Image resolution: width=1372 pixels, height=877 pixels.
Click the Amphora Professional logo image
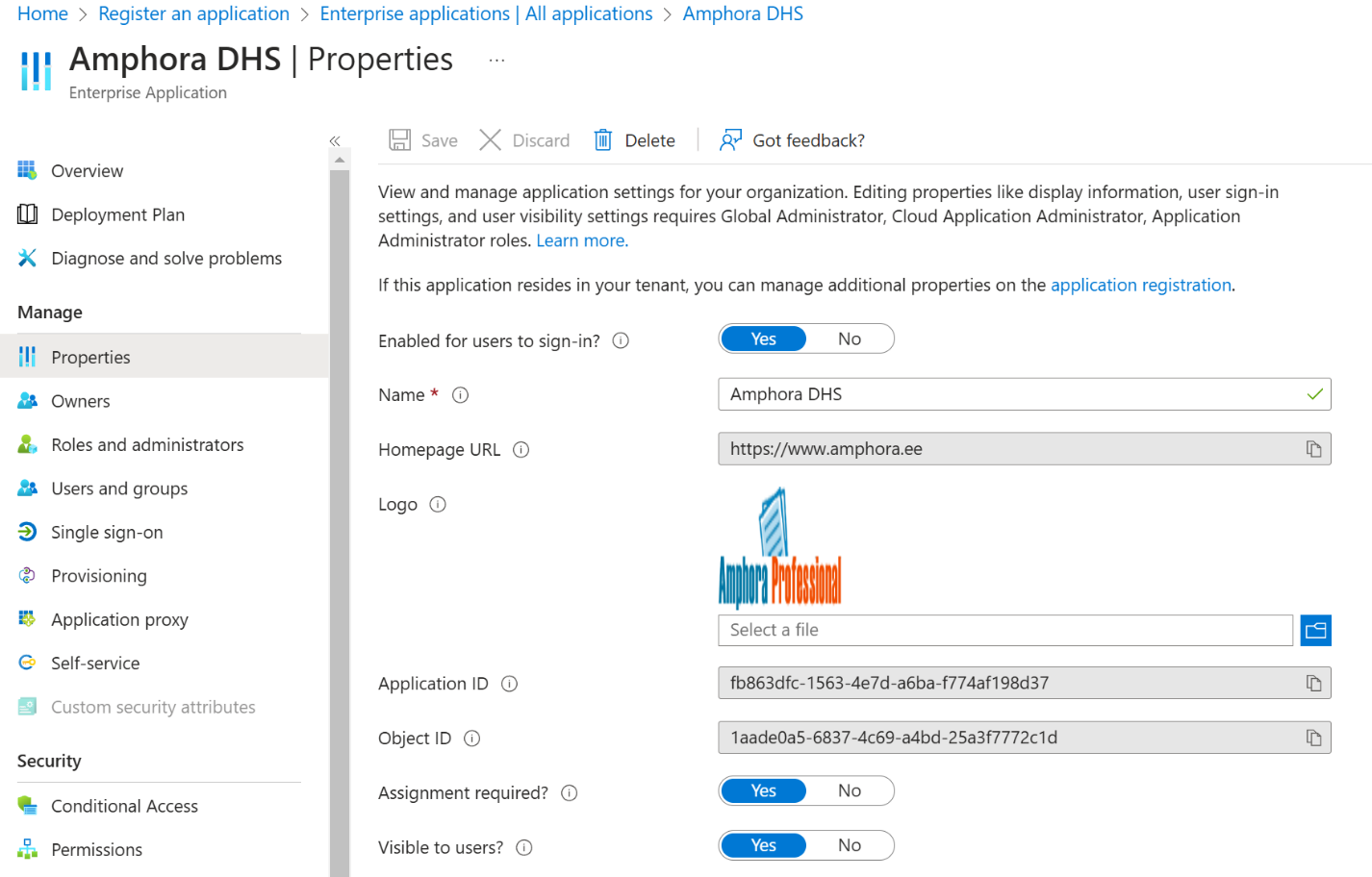(x=780, y=548)
